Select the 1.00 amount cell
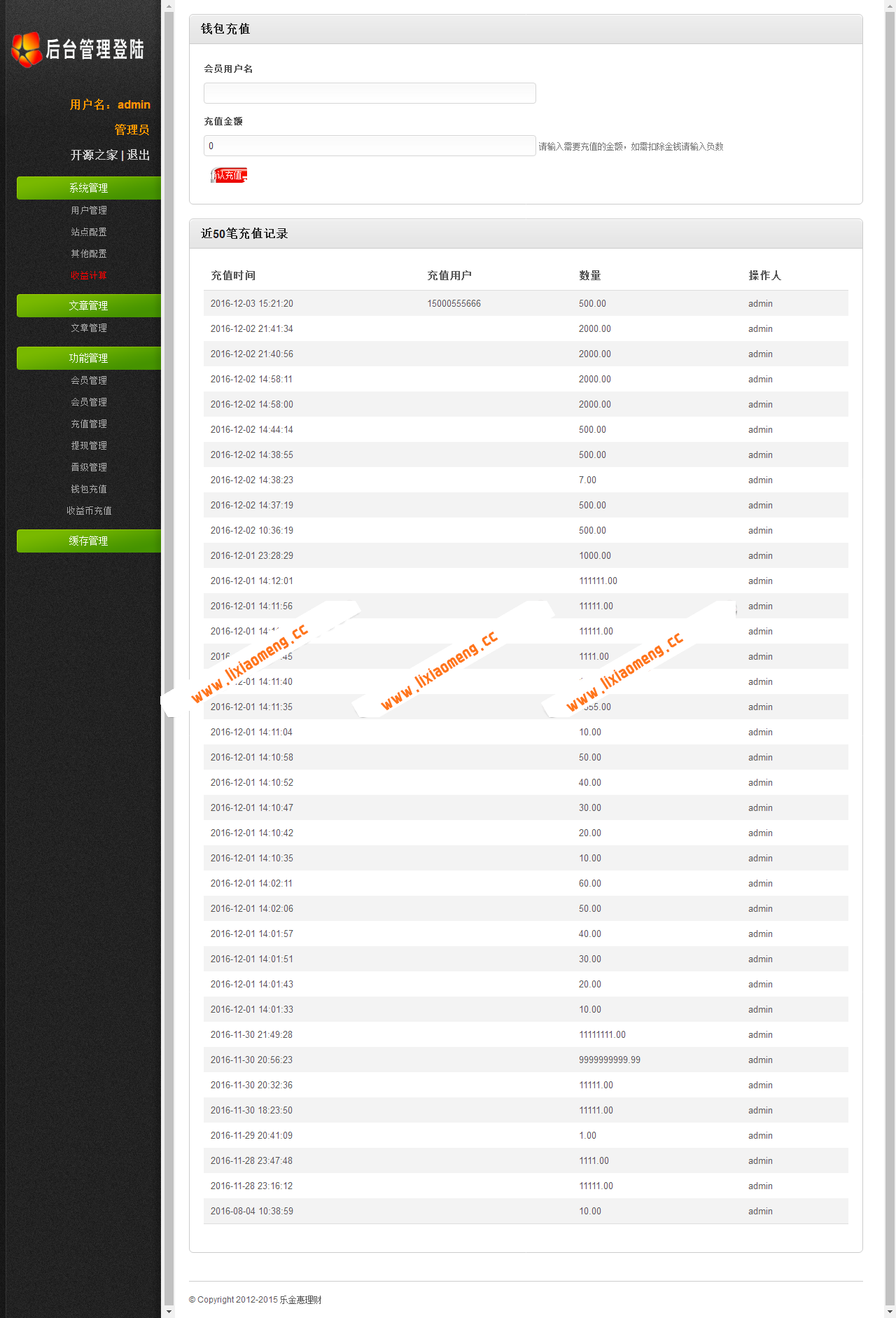This screenshot has width=896, height=1318. click(x=588, y=1135)
